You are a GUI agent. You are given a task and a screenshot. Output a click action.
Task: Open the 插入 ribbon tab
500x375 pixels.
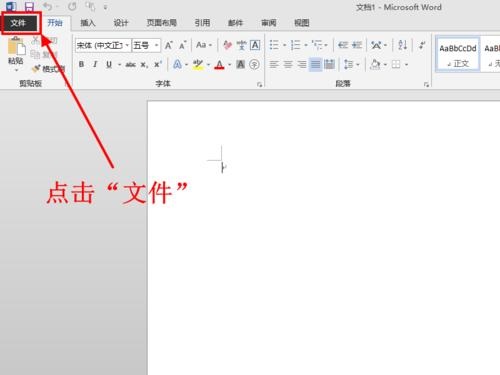pyautogui.click(x=88, y=23)
